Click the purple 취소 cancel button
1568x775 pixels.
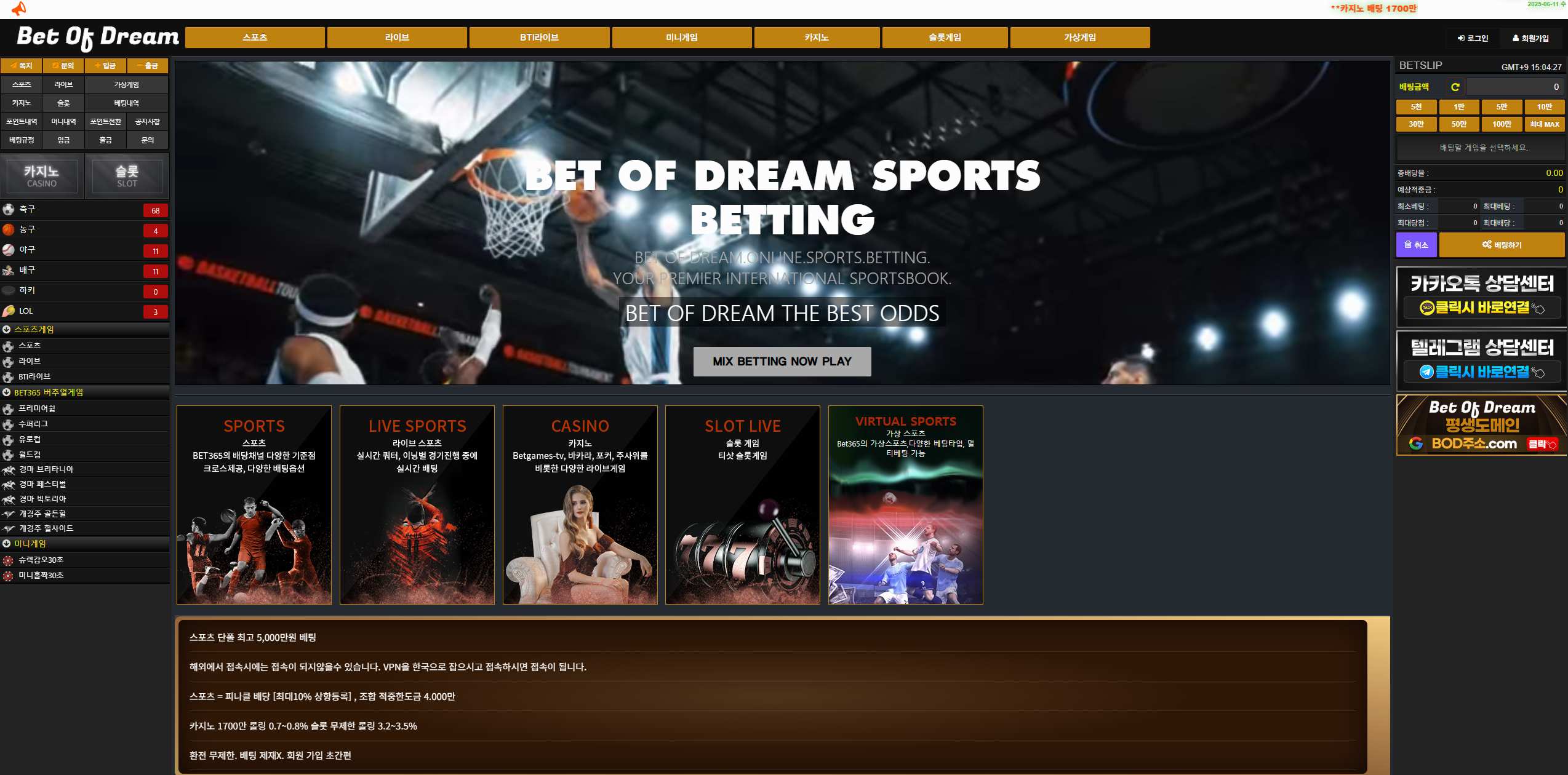coord(1417,245)
